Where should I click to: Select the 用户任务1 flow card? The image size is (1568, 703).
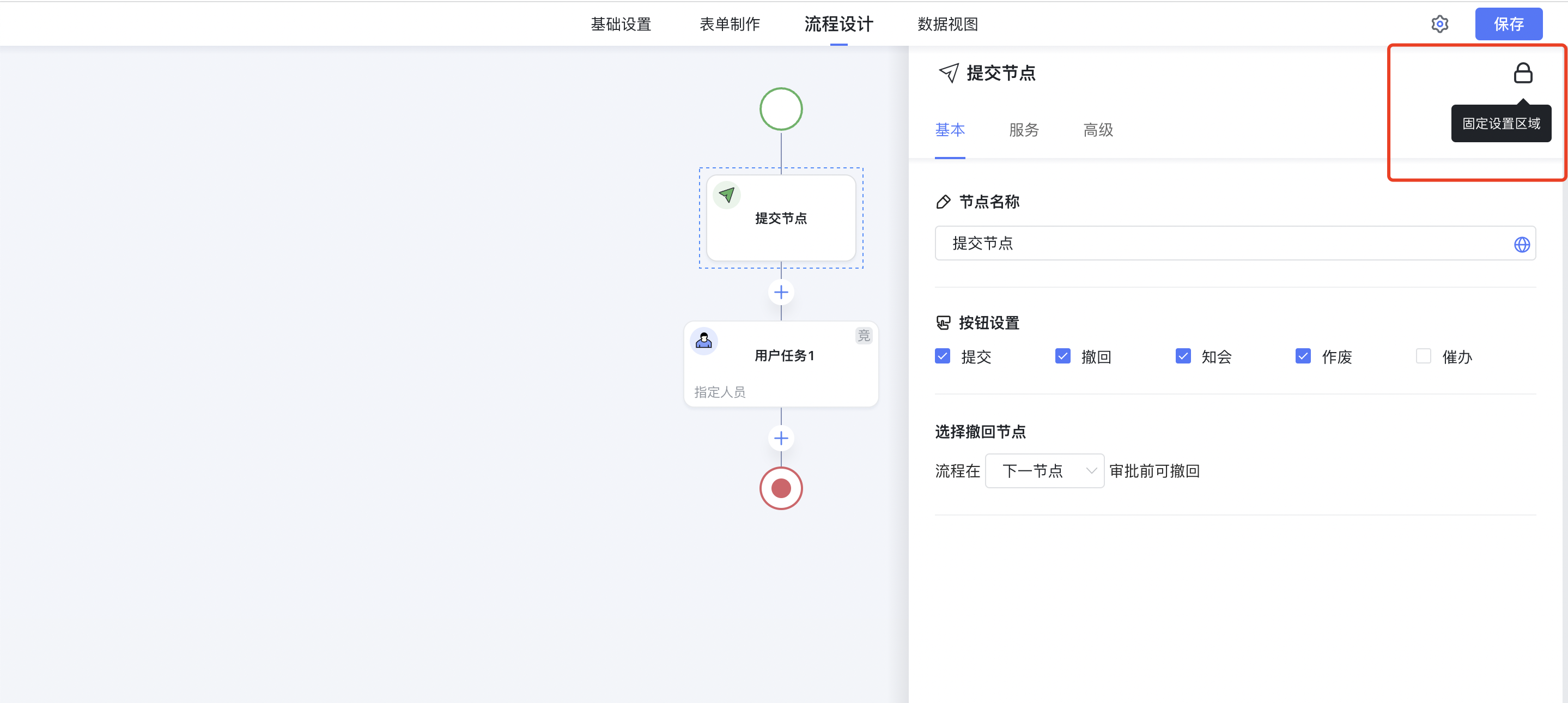coord(781,364)
